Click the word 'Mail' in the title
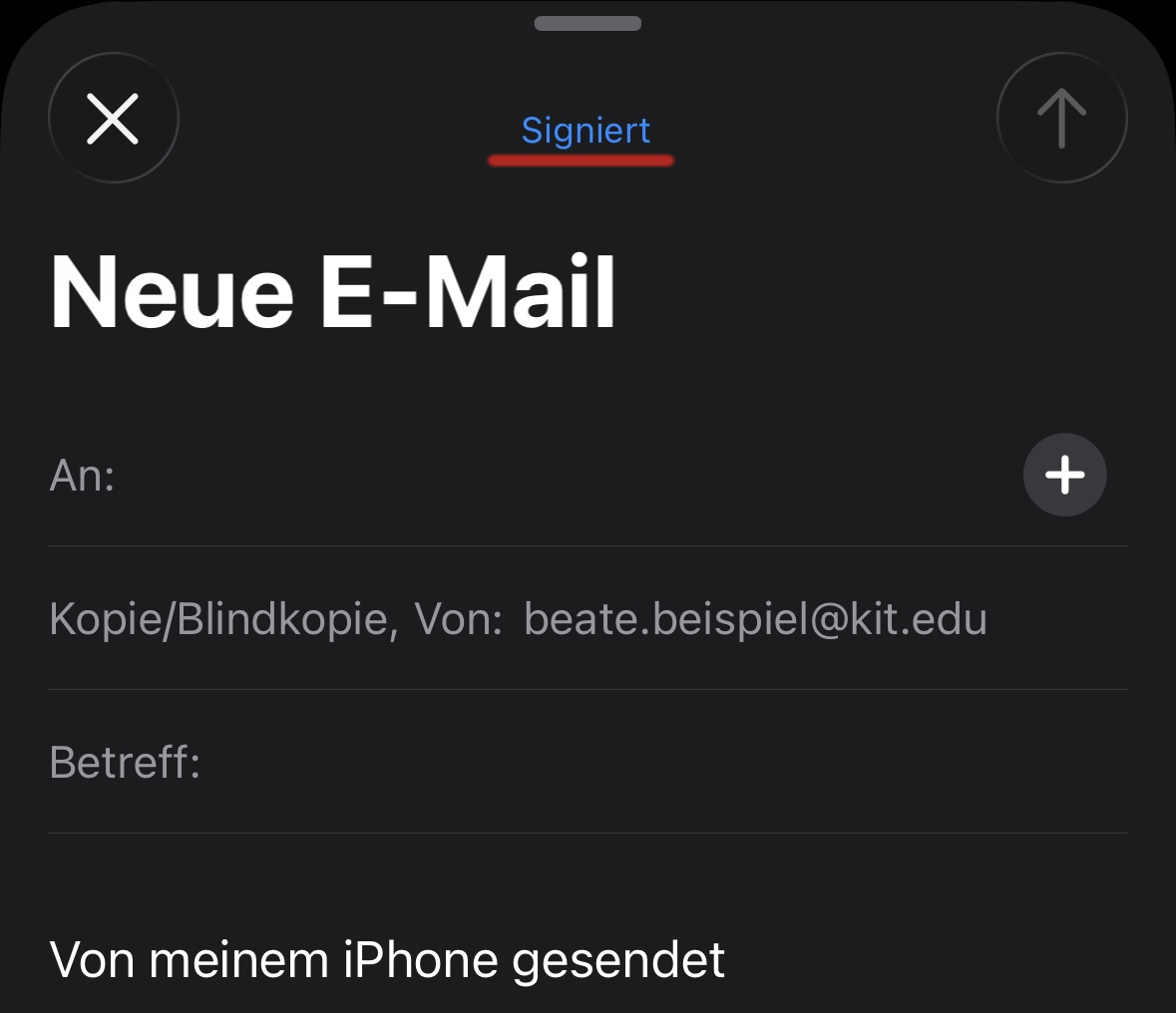 tap(520, 292)
